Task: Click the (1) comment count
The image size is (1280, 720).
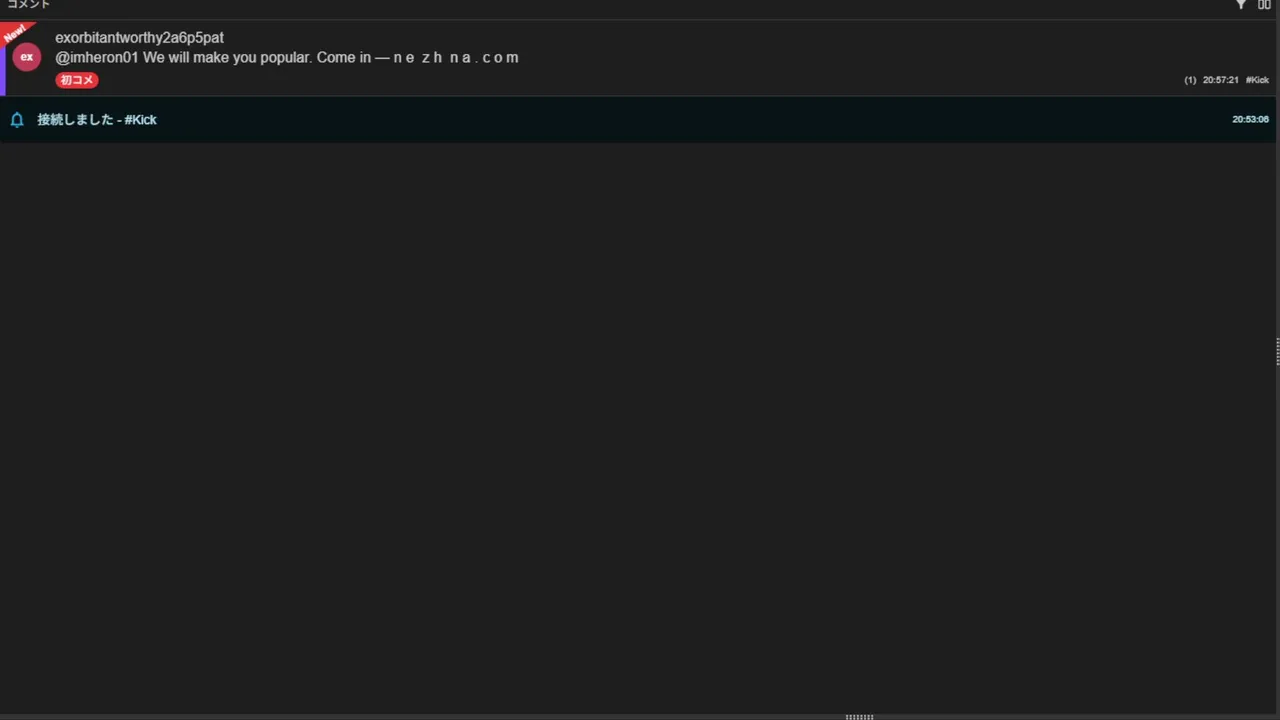Action: [x=1190, y=80]
